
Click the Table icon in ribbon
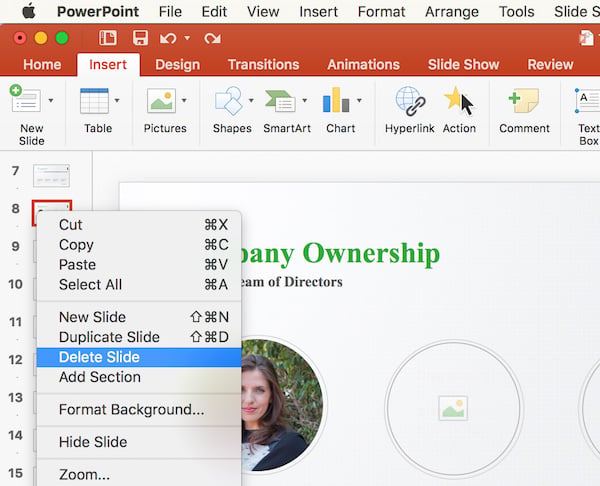click(94, 101)
